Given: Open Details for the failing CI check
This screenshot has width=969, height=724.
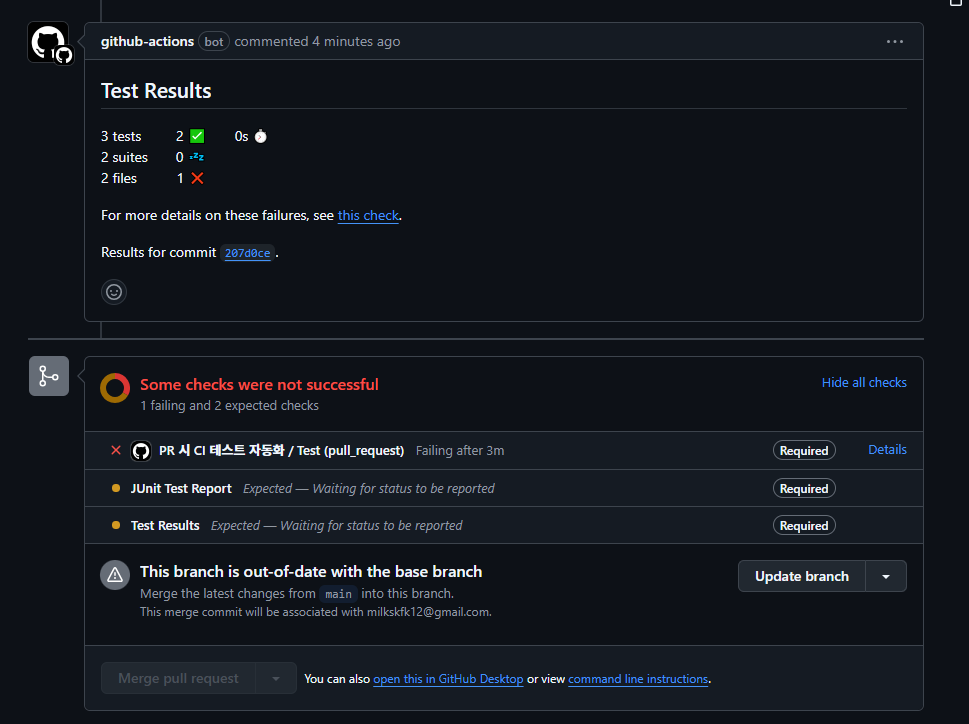Looking at the screenshot, I should [x=887, y=450].
